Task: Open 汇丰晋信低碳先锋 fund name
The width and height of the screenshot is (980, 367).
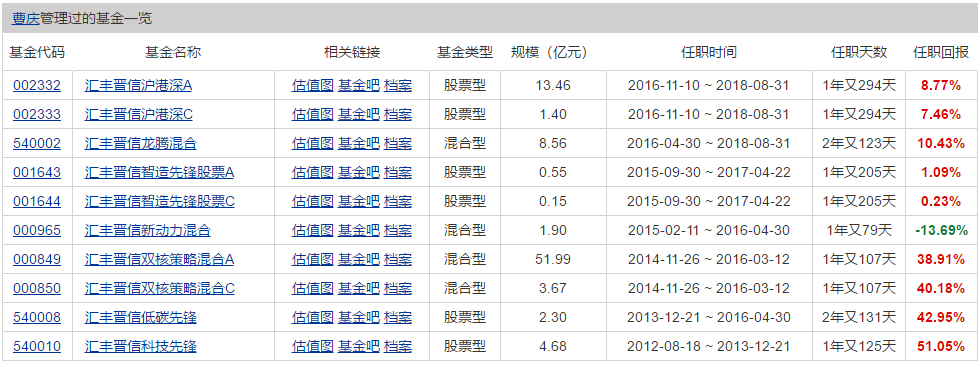Action: pyautogui.click(x=141, y=318)
